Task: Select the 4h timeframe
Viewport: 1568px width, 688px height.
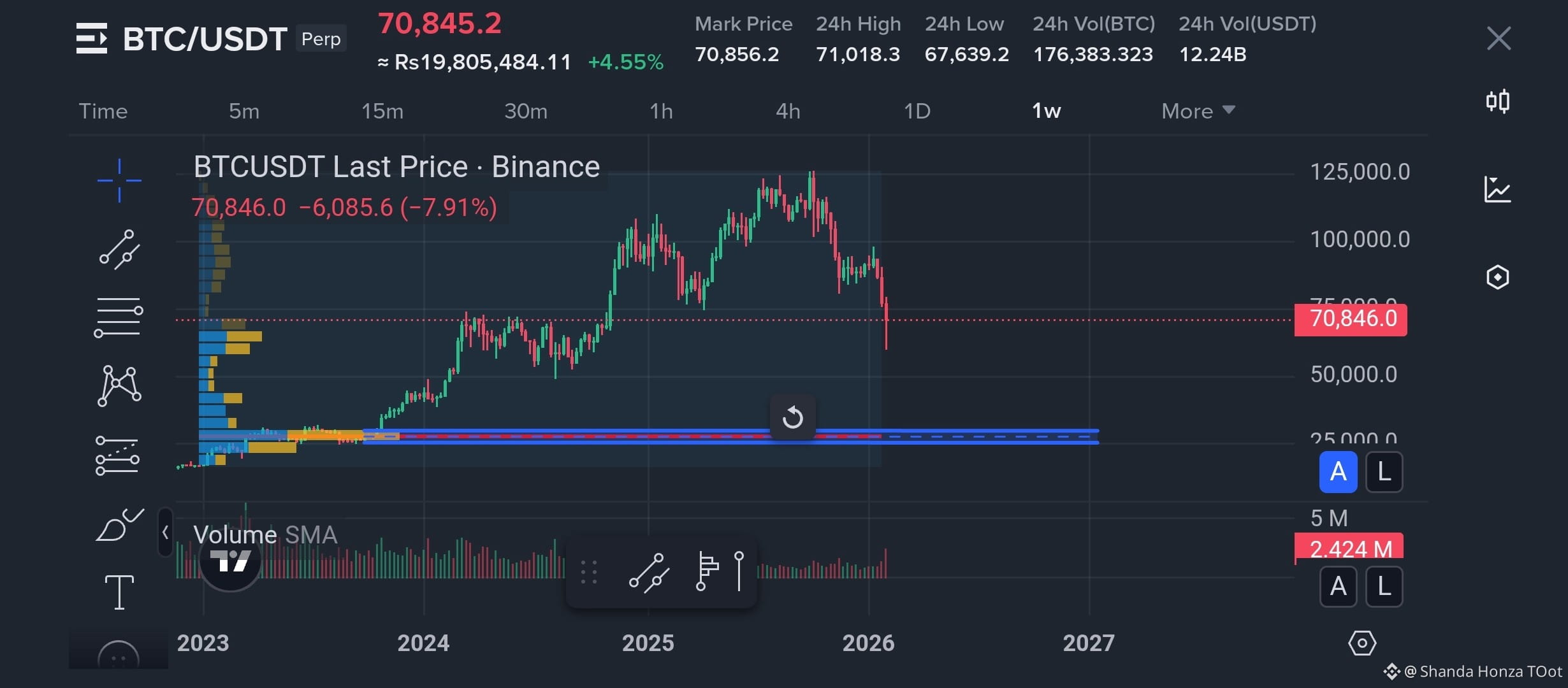Action: pyautogui.click(x=788, y=111)
